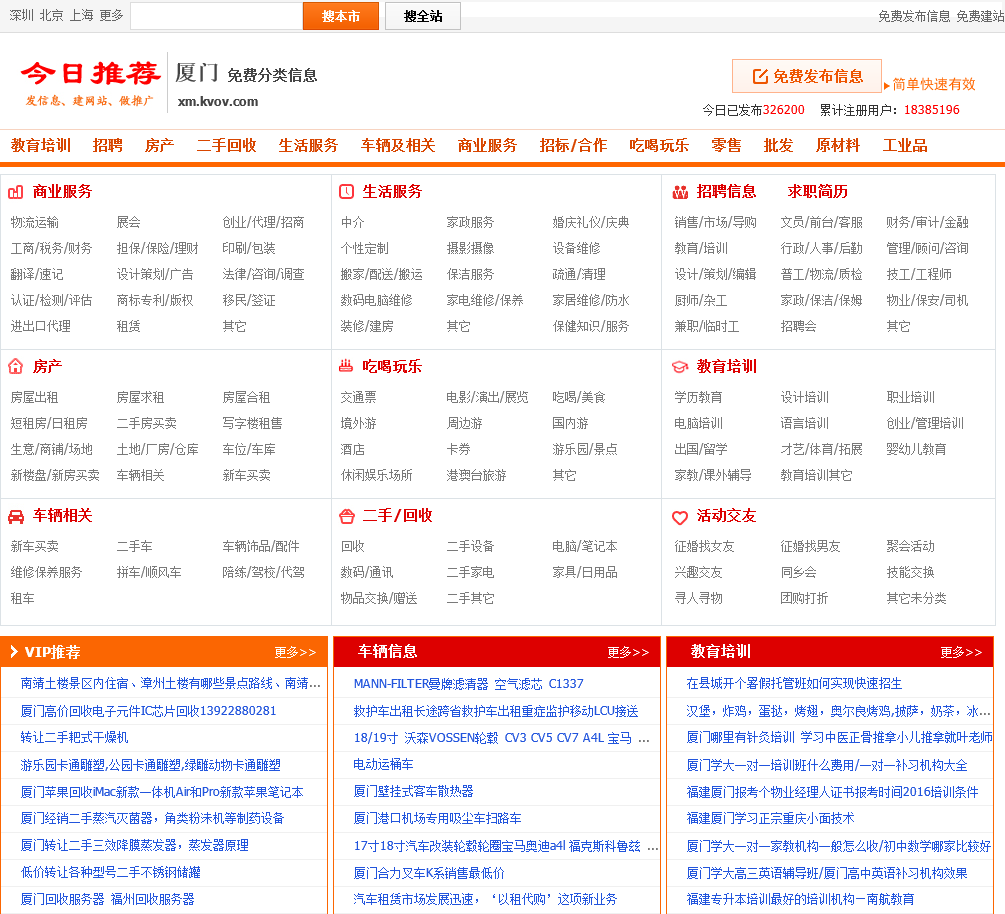The height and width of the screenshot is (914, 1005).
Task: Open the 房屋出租 category link
Action: click(x=35, y=397)
